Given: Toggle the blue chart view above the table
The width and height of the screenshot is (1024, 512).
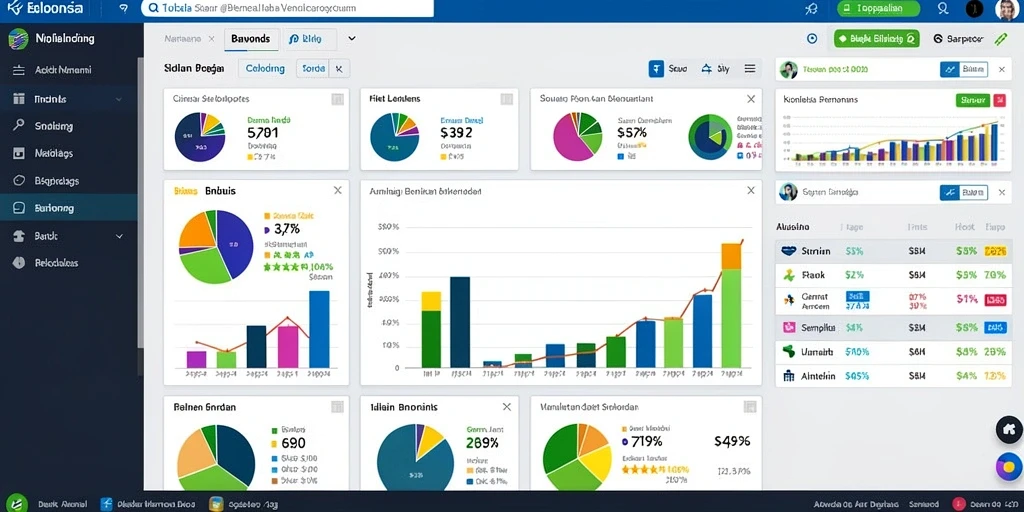Looking at the screenshot, I should click(950, 192).
